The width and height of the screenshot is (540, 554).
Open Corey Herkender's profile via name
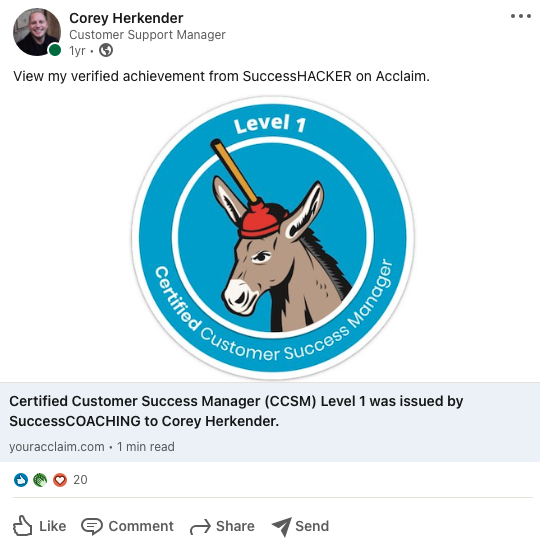pos(126,18)
